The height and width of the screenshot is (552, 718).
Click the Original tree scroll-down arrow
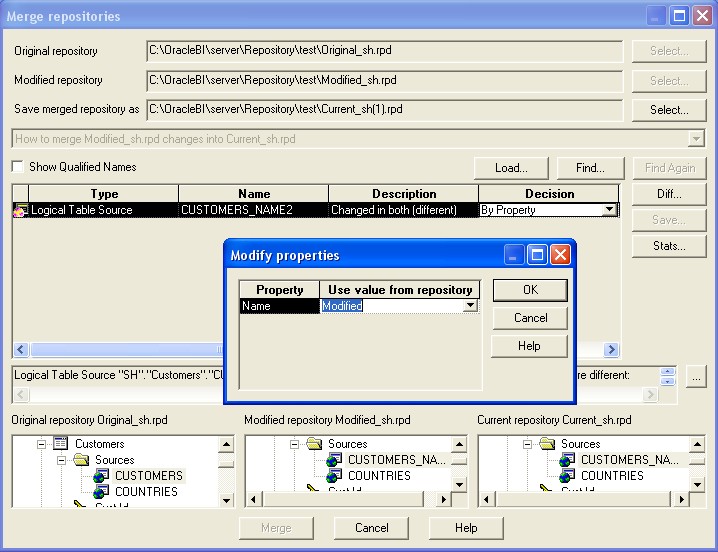(226, 500)
